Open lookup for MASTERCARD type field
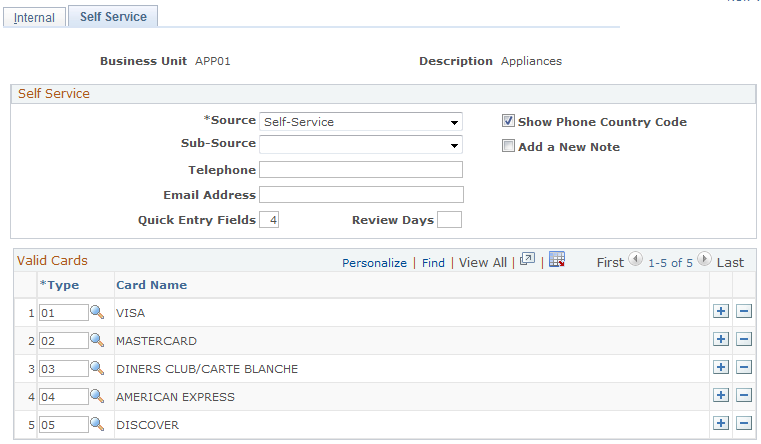Screen dimensions: 761x444 click(97, 341)
